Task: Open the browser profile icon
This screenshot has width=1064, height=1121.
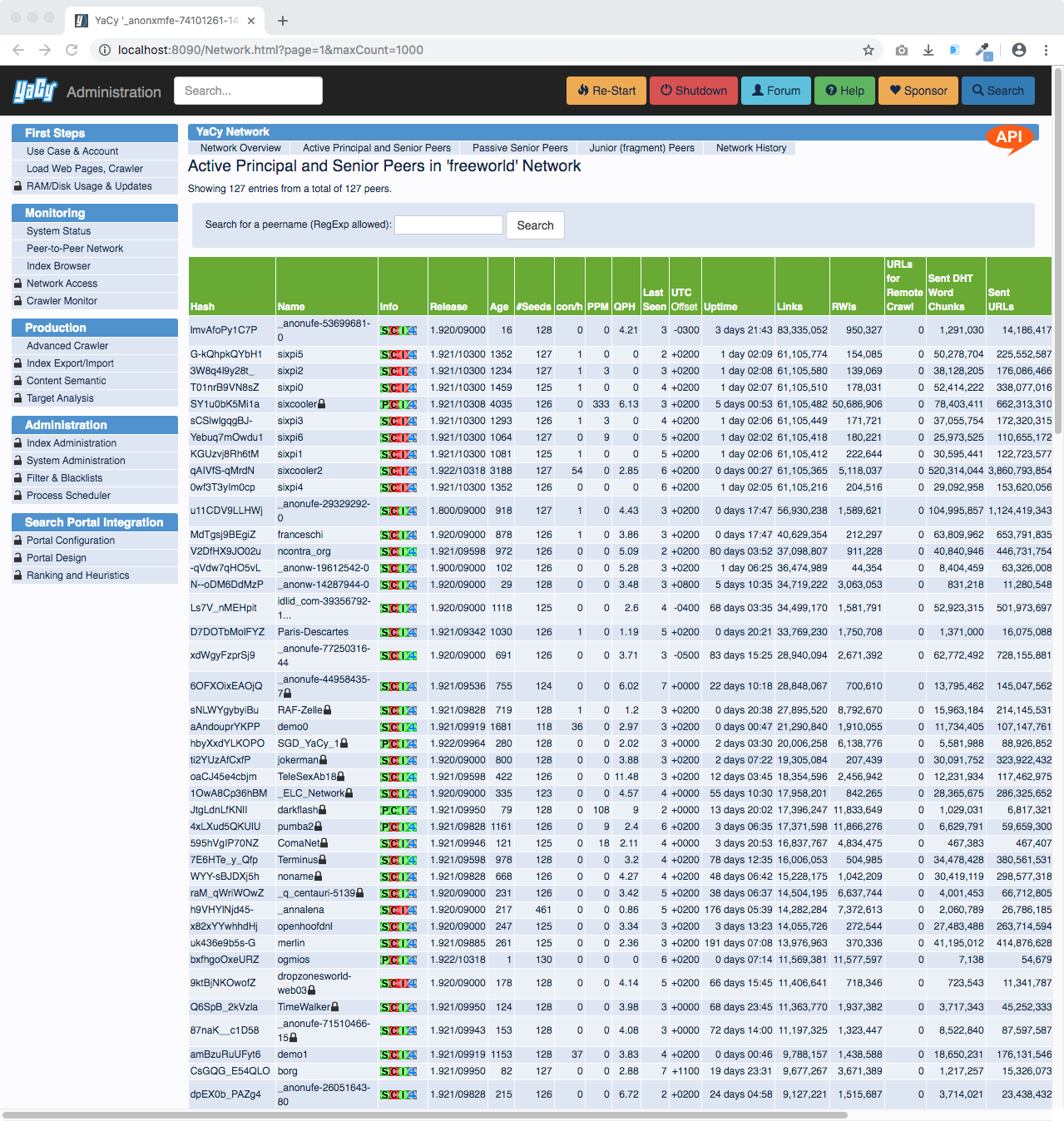Action: pyautogui.click(x=1019, y=50)
